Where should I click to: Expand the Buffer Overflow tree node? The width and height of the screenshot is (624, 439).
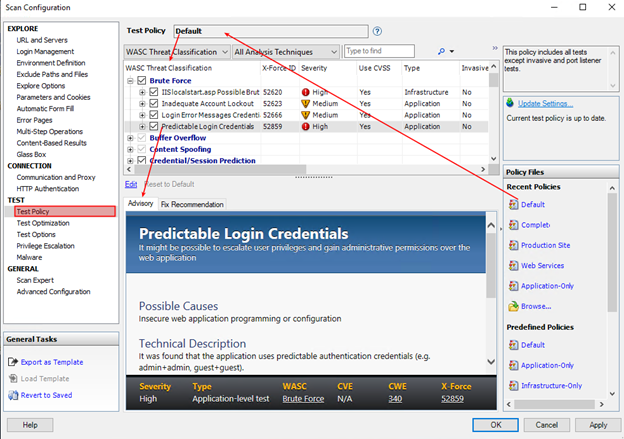pyautogui.click(x=131, y=139)
